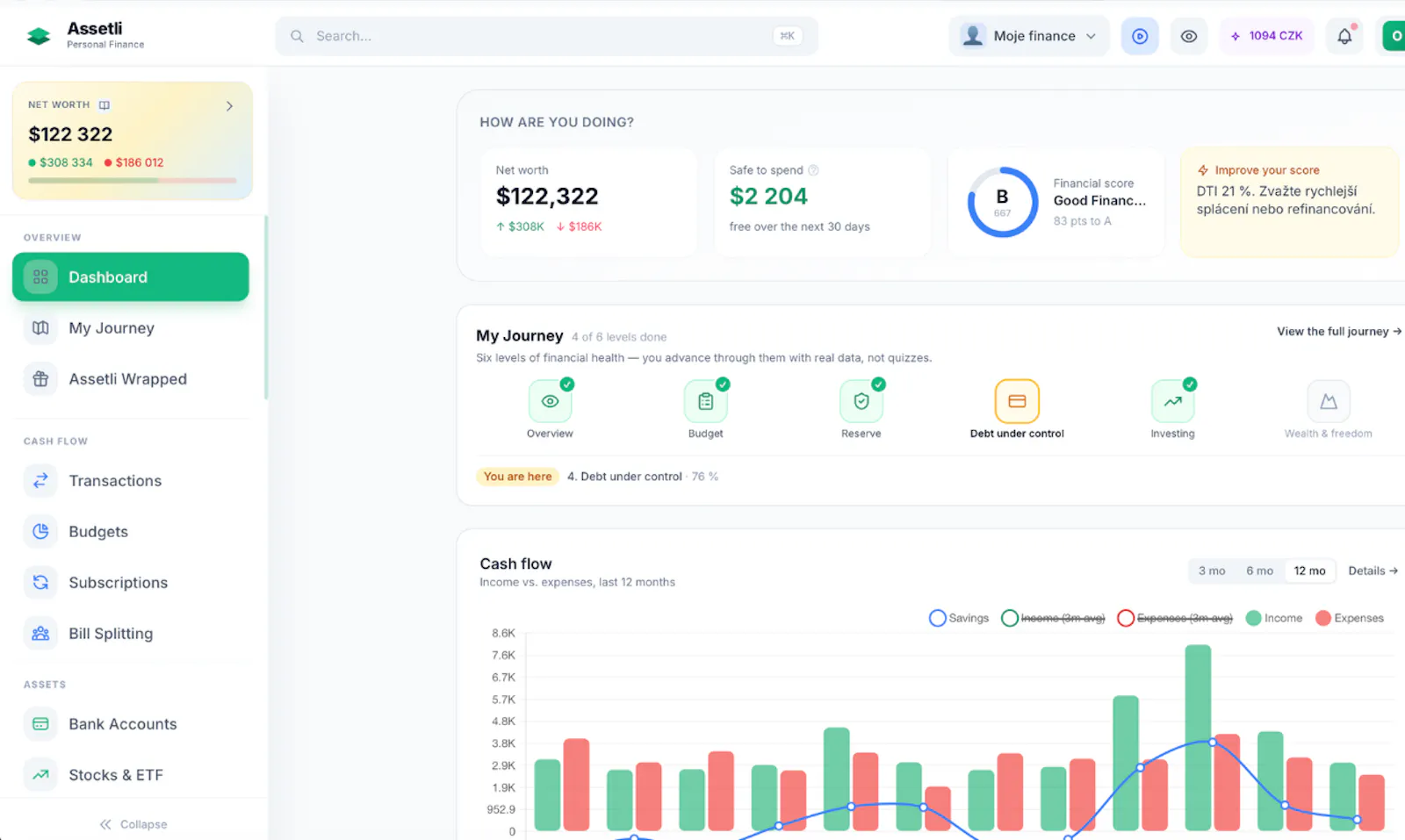Toggle Income series in legend
Screen dimensions: 1405x840
(1274, 618)
